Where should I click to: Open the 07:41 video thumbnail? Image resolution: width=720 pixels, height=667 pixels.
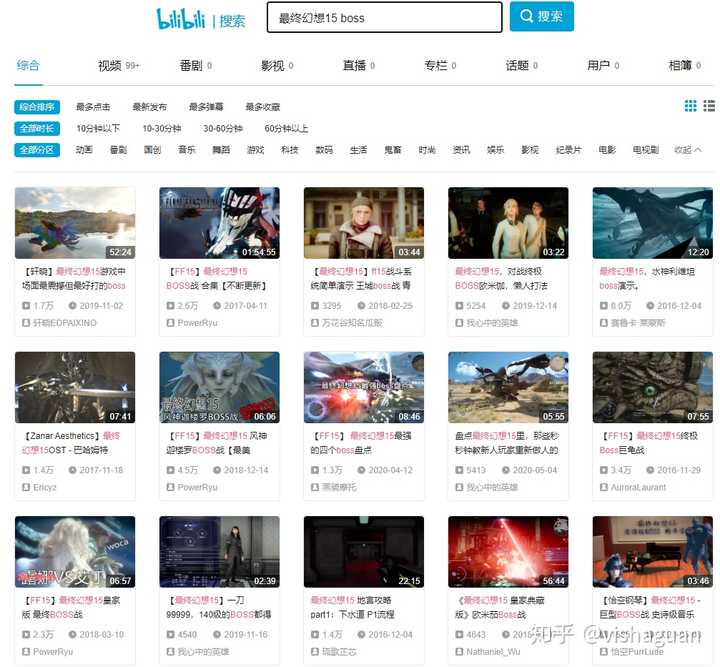(75, 387)
